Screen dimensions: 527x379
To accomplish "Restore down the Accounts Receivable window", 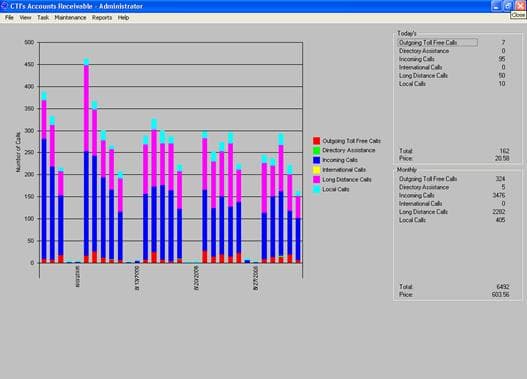I will pos(508,6).
